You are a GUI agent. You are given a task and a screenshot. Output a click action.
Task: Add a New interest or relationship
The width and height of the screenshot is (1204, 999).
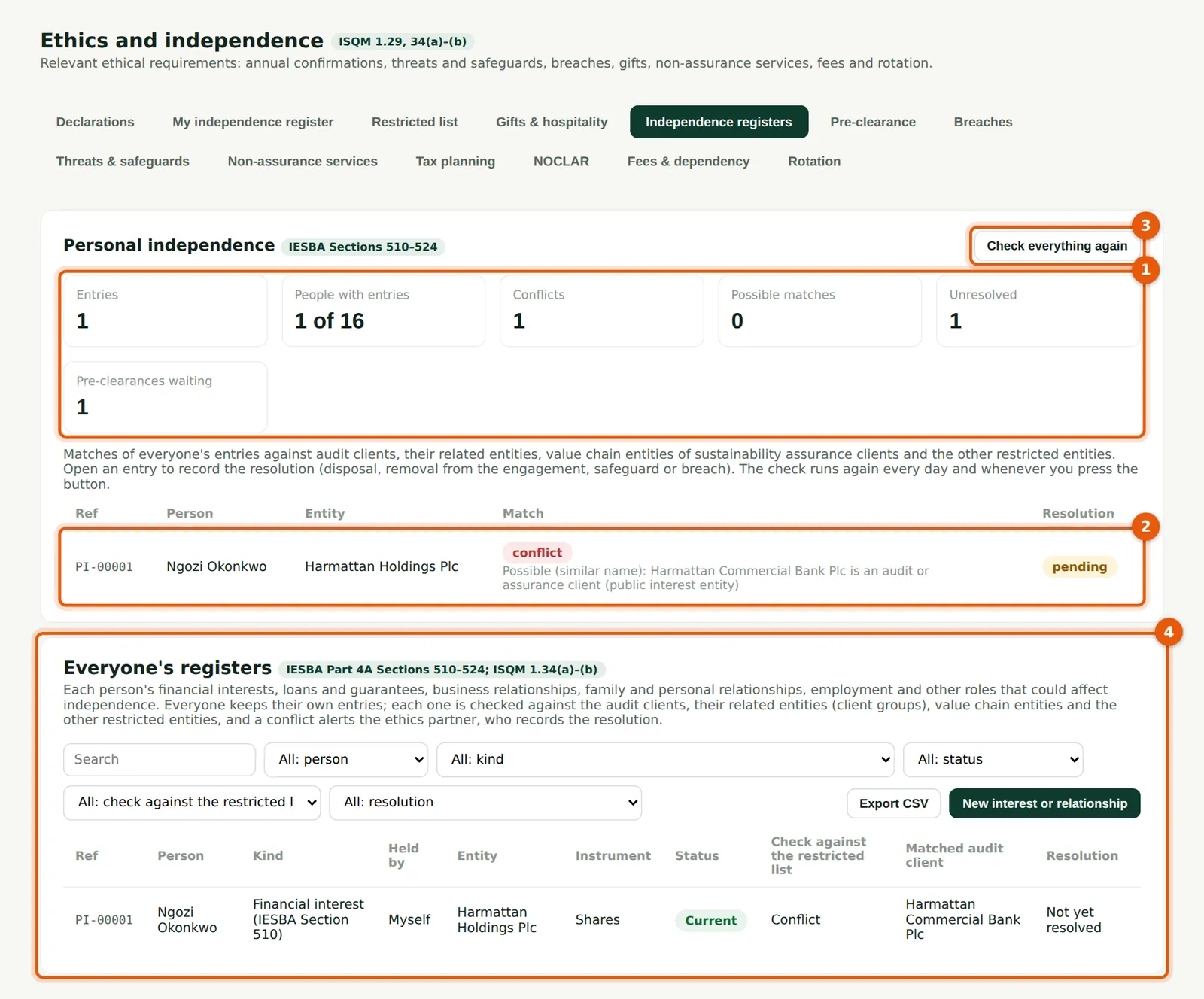pos(1044,803)
